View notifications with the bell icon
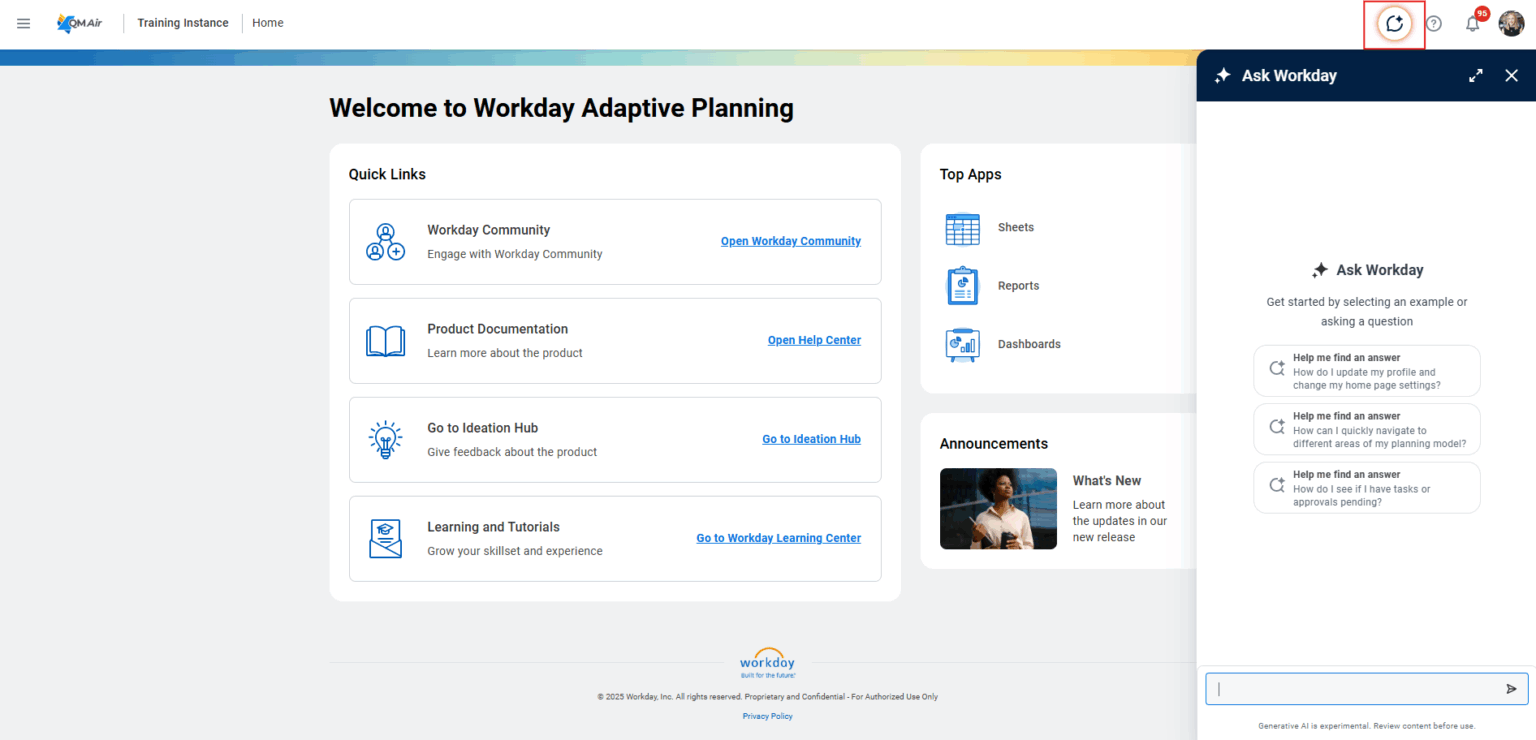 point(1472,22)
